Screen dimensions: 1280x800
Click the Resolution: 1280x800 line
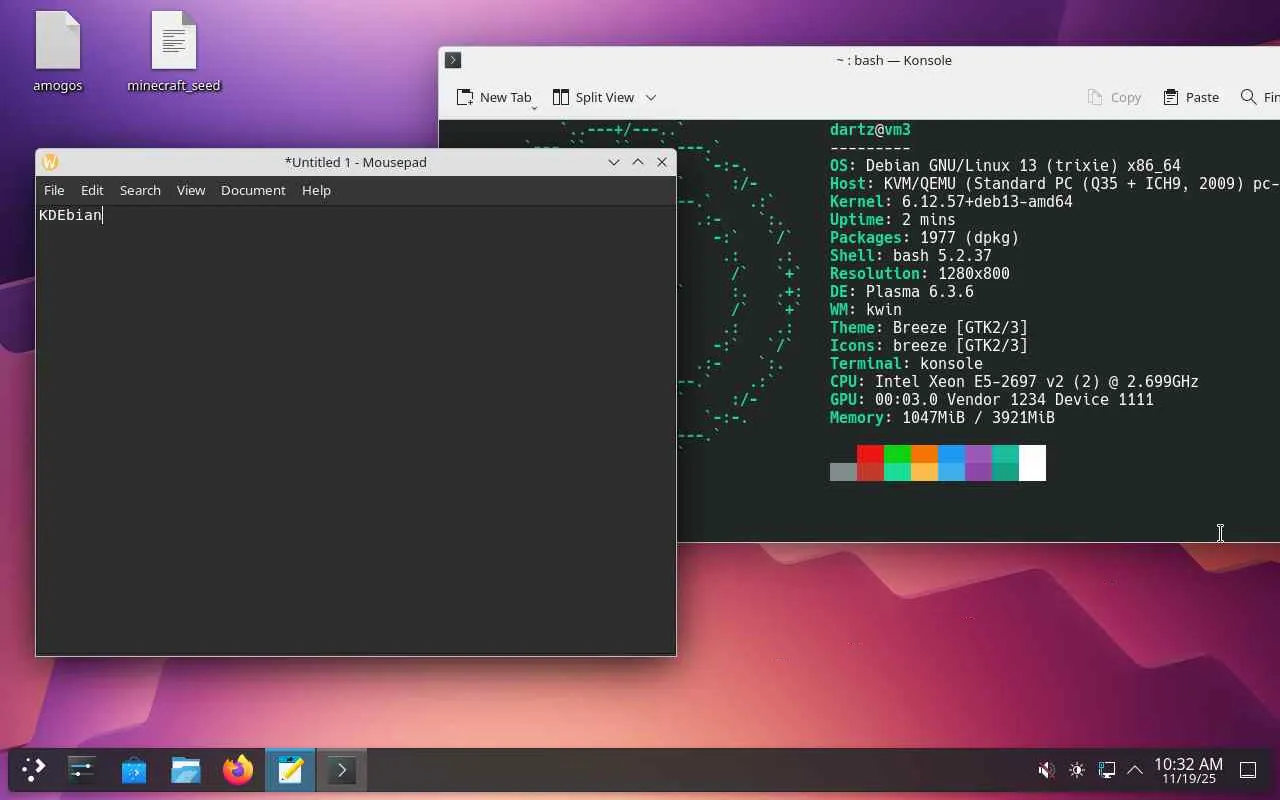[x=920, y=274]
